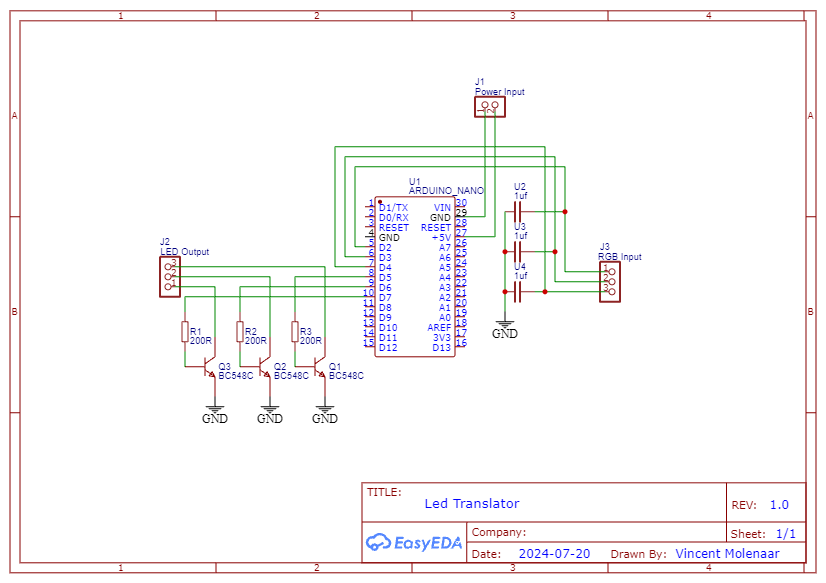
Task: Click capacitor U2 symbol
Action: pyautogui.click(x=518, y=212)
